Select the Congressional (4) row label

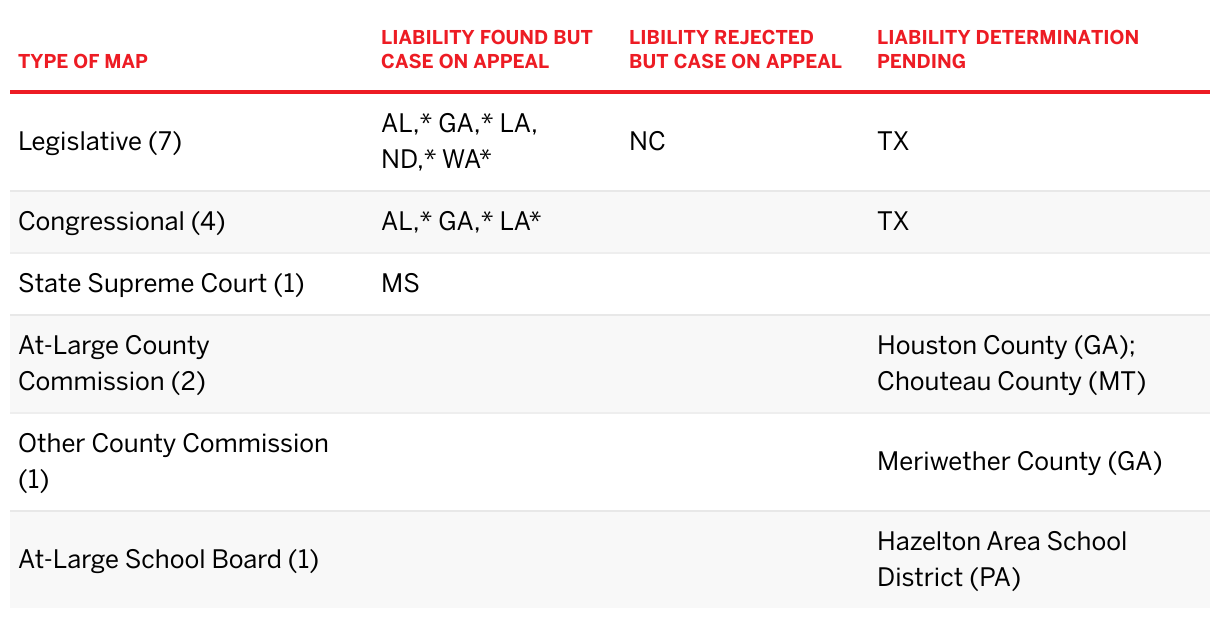[x=122, y=221]
